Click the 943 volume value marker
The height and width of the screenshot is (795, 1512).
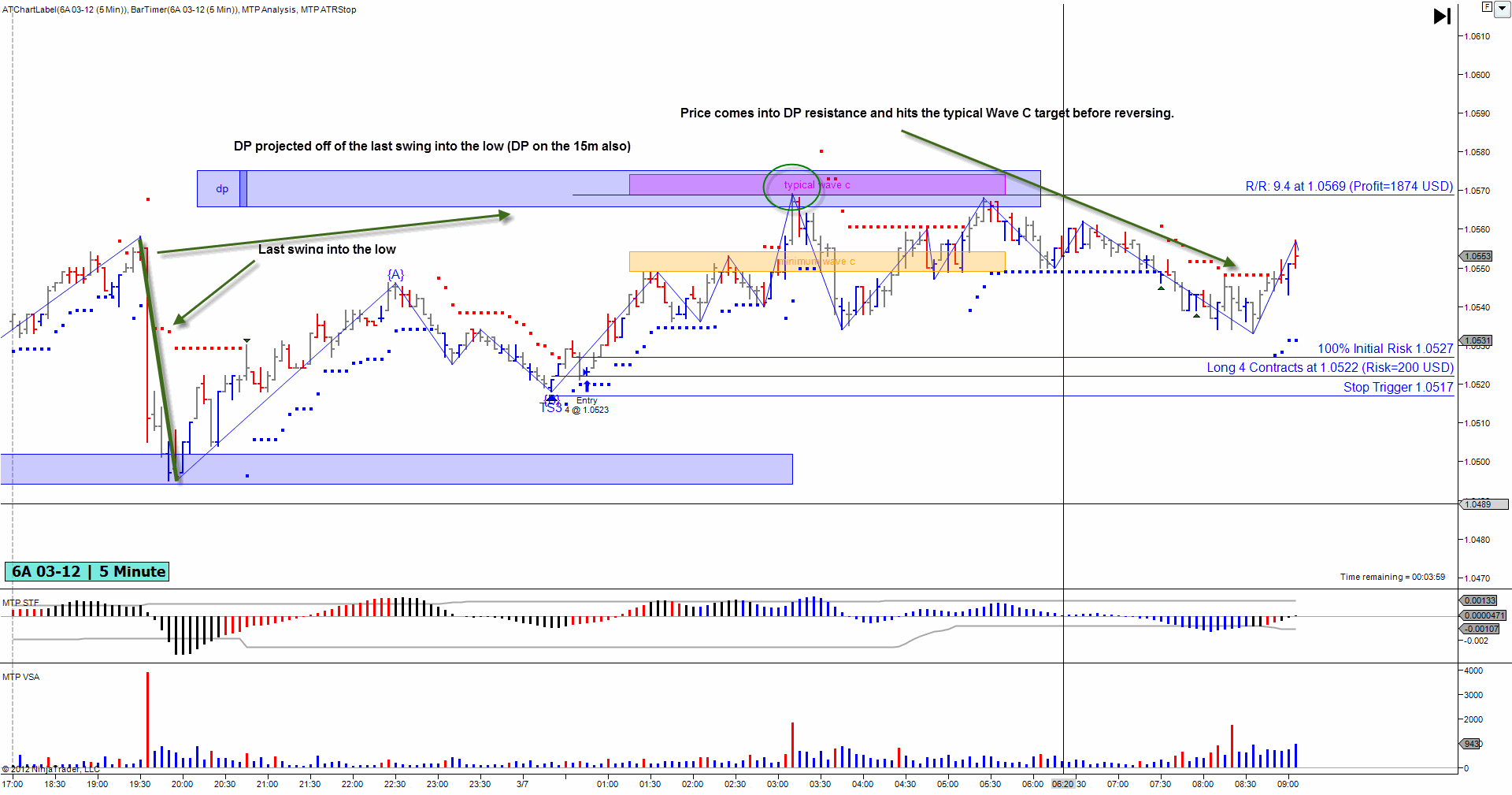[x=1472, y=744]
